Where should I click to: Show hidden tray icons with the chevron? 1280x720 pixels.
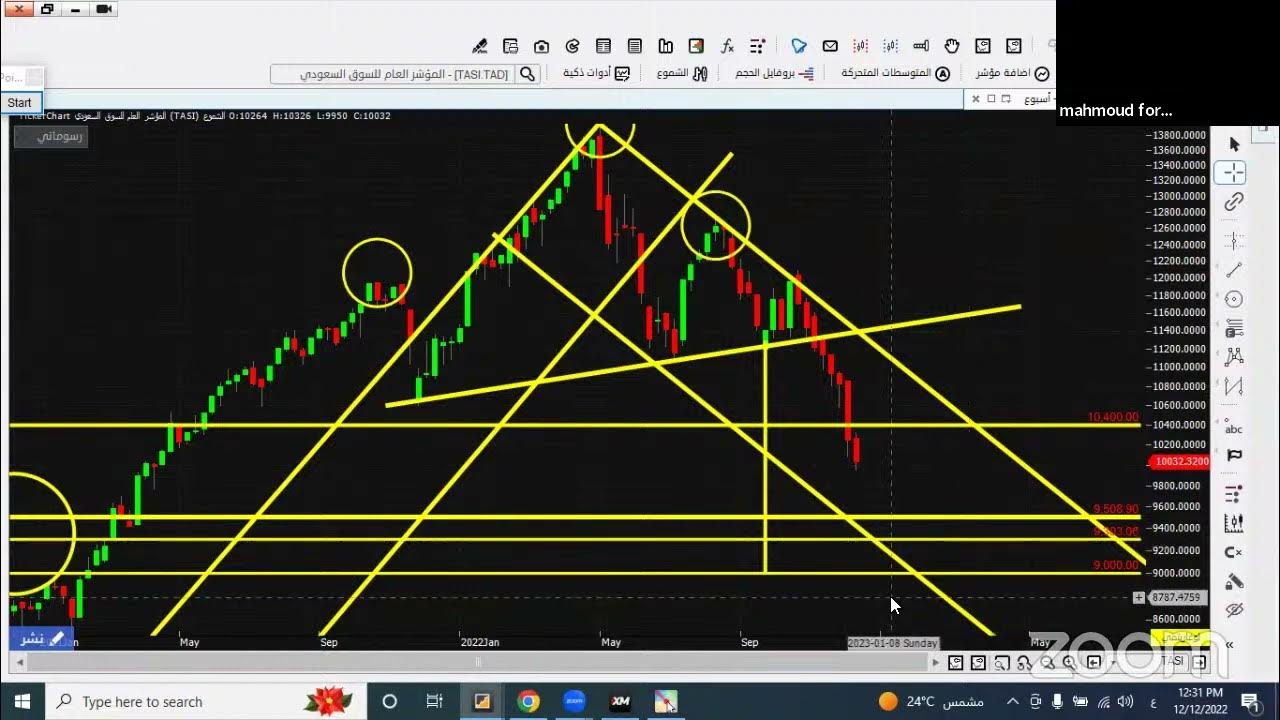tap(1012, 701)
